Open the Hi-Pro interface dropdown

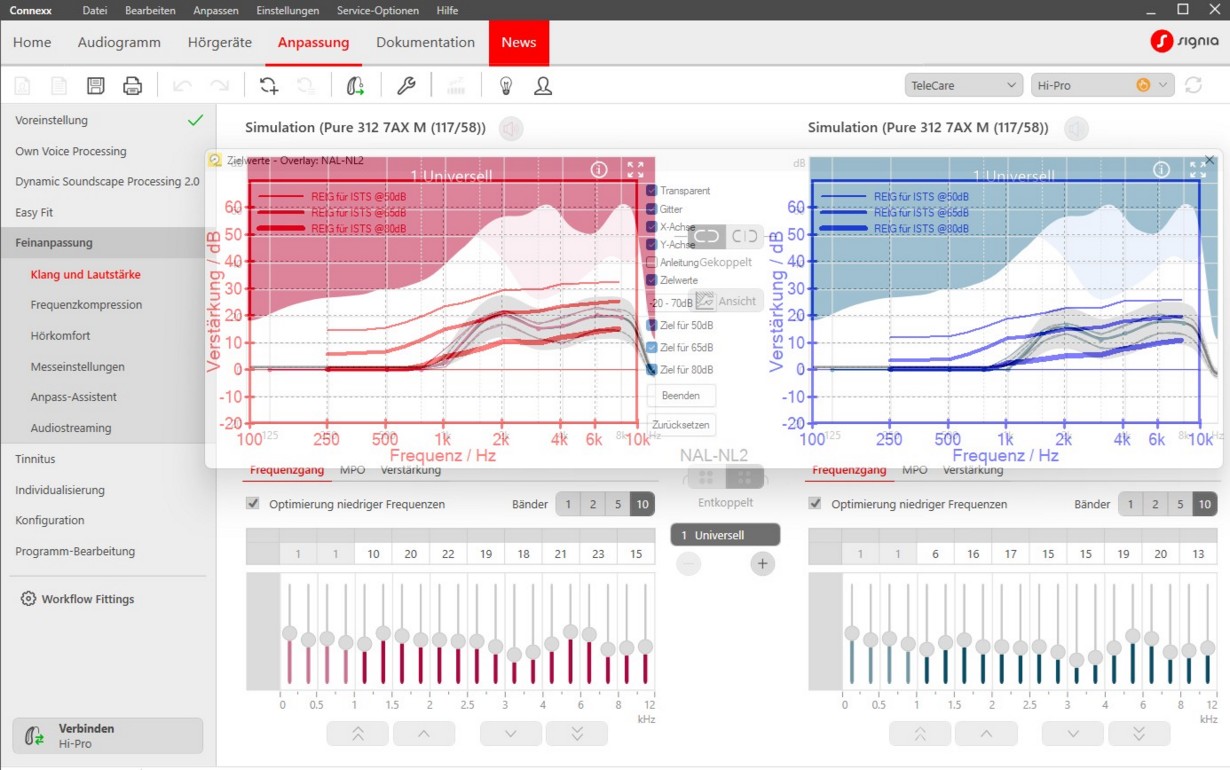[1101, 85]
